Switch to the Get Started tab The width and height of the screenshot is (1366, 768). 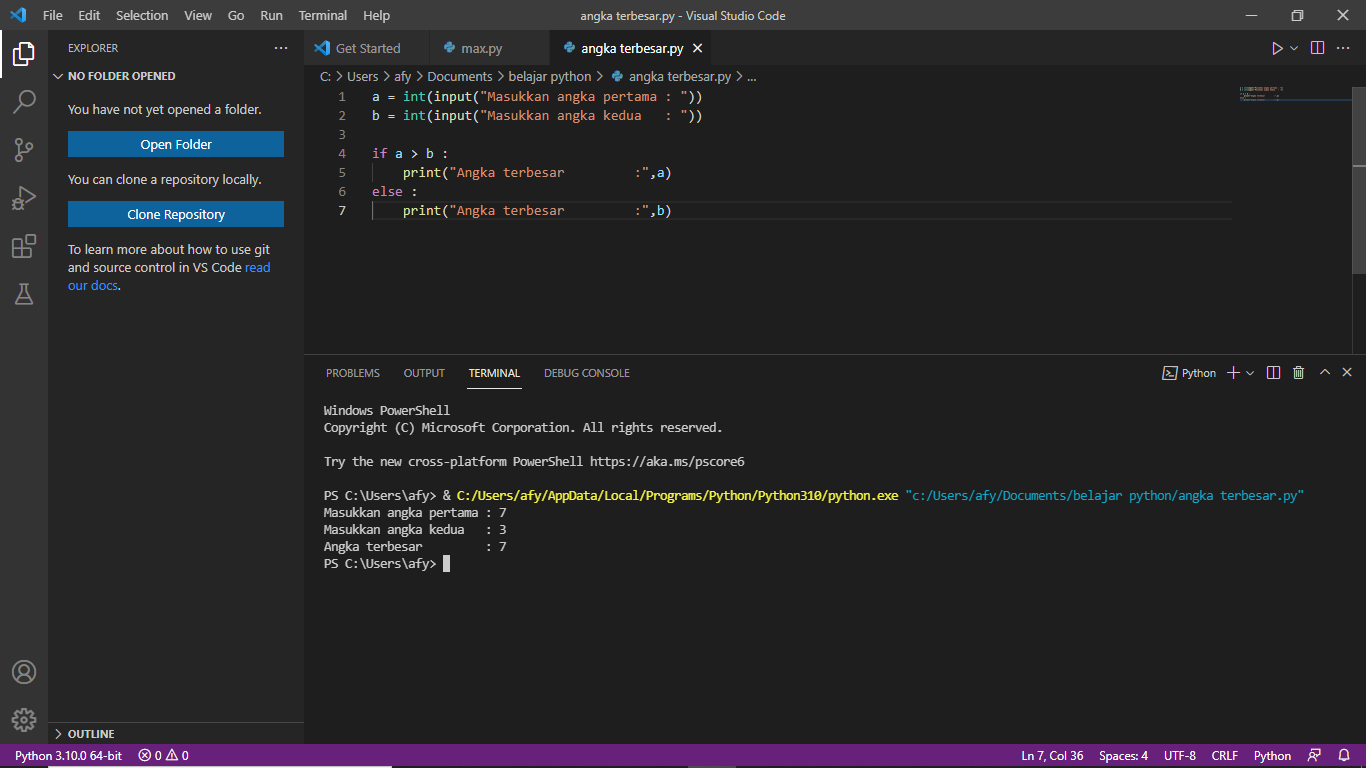367,48
